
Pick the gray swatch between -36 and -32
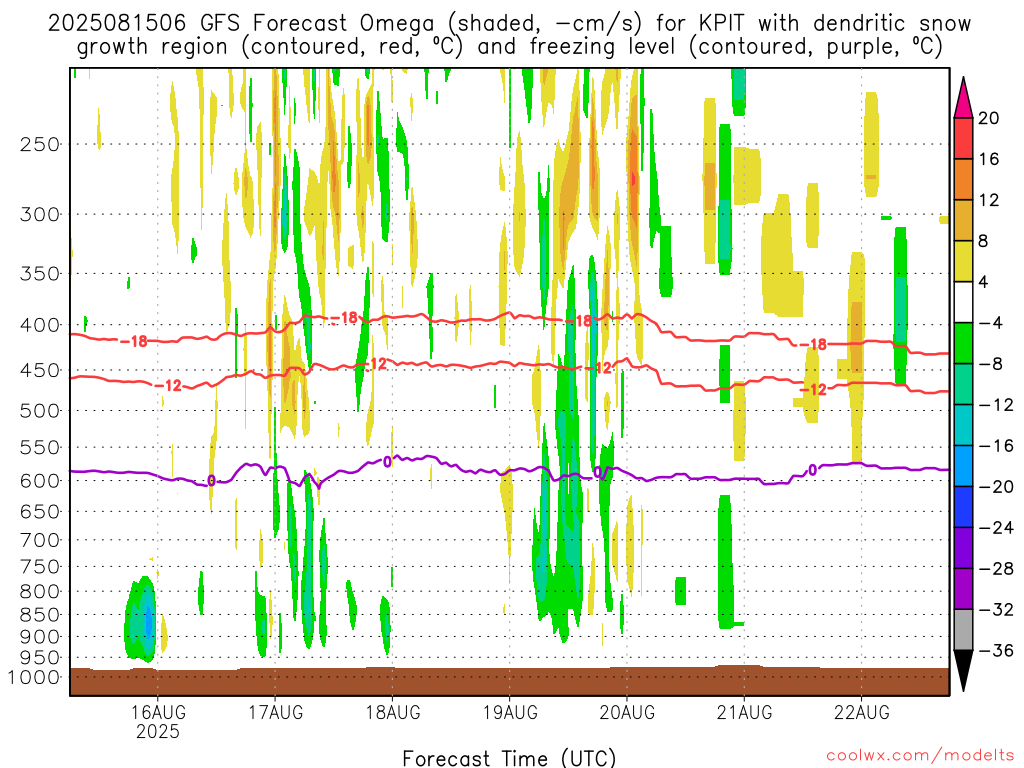point(963,630)
